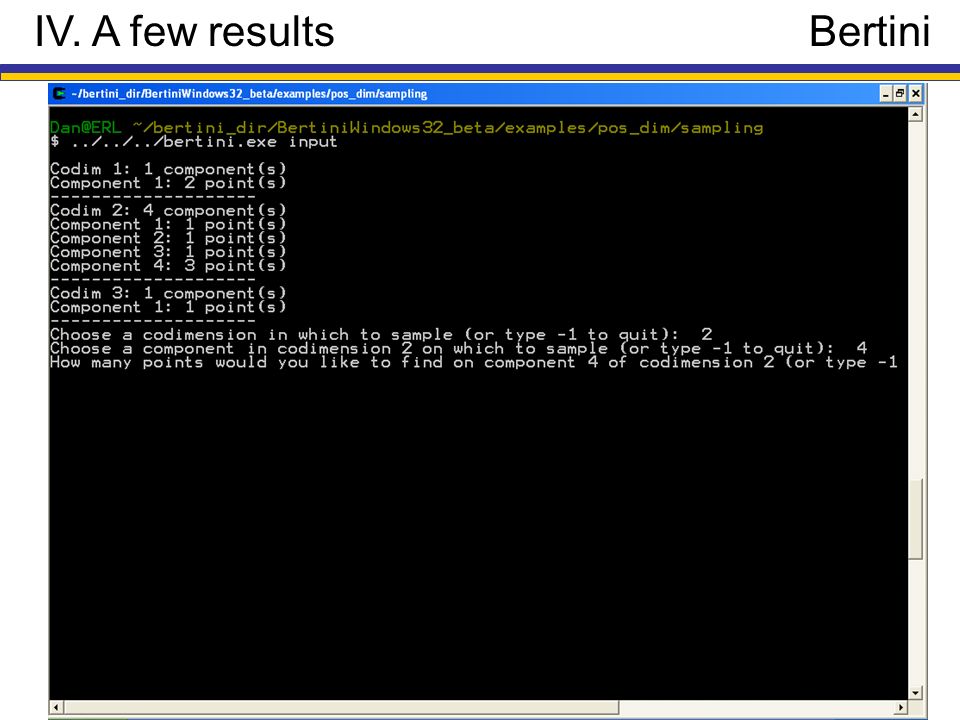Image resolution: width=960 pixels, height=720 pixels.
Task: Click the 'Component 2: 1 point(s)' line
Action: click(168, 238)
